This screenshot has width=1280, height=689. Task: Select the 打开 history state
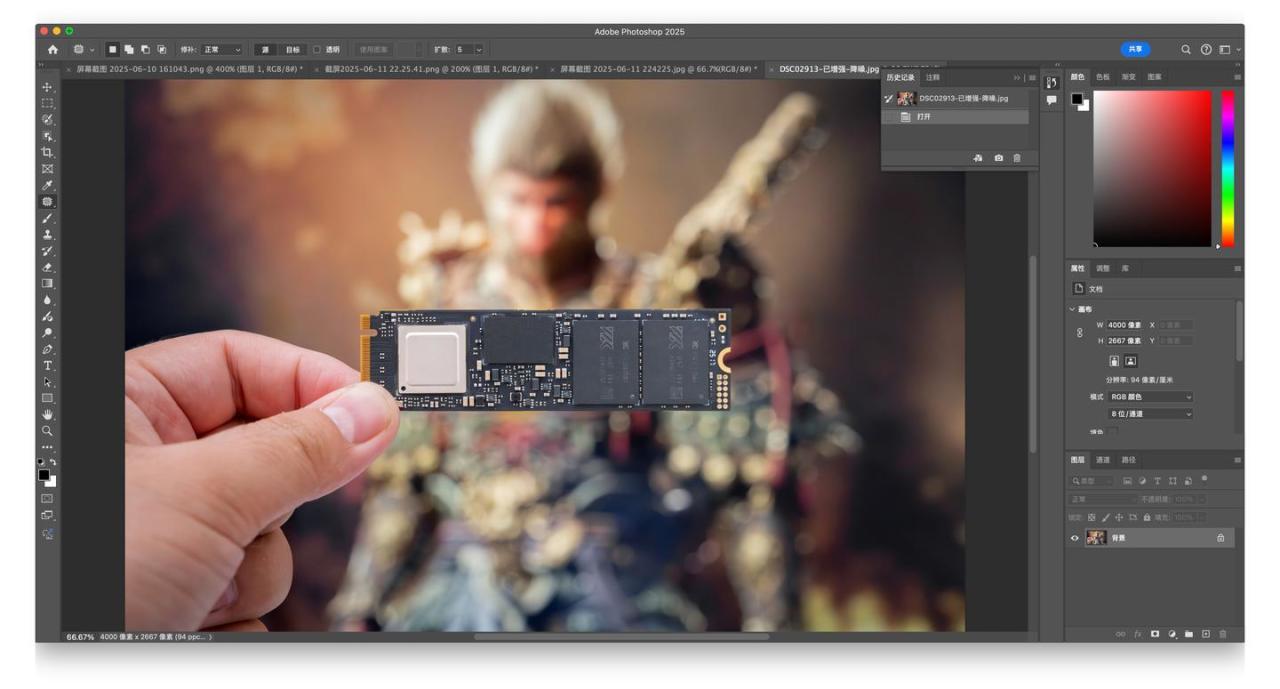point(955,117)
